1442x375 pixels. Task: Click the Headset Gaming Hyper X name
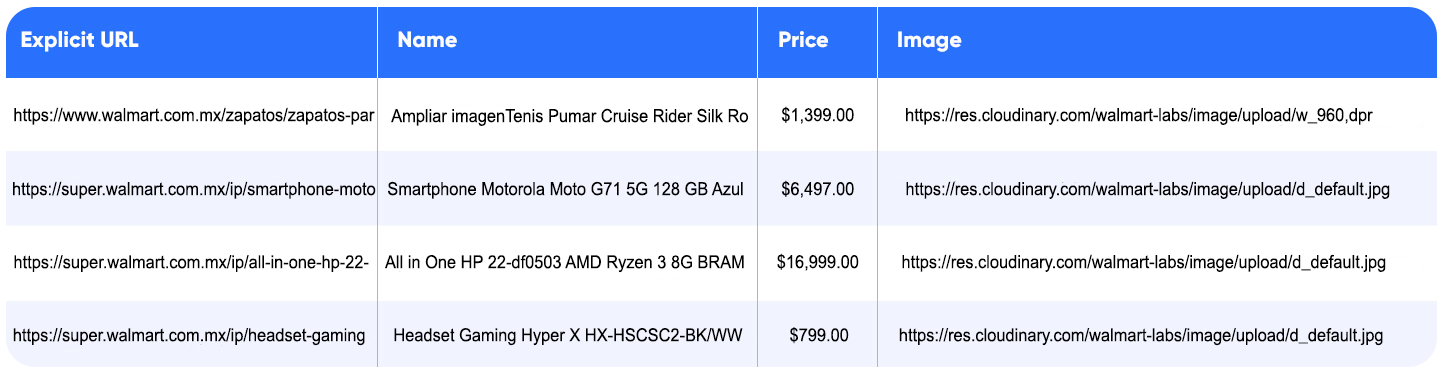pyautogui.click(x=568, y=336)
